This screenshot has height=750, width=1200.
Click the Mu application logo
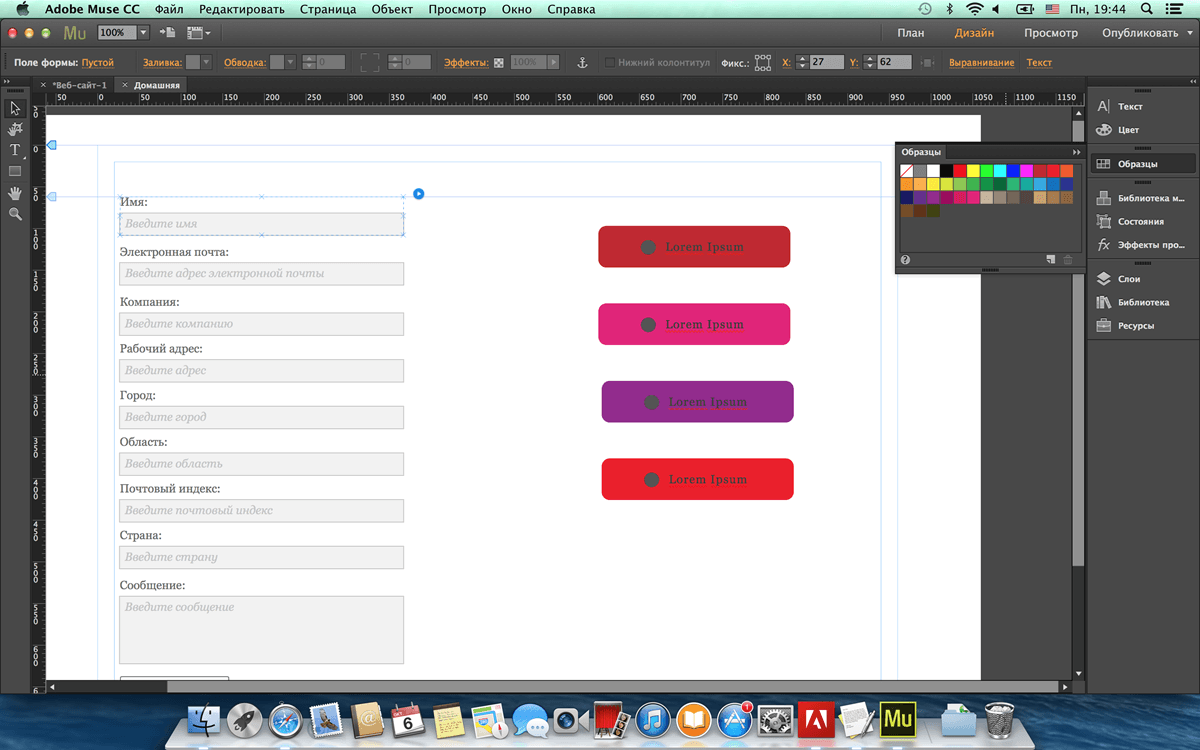tap(74, 33)
